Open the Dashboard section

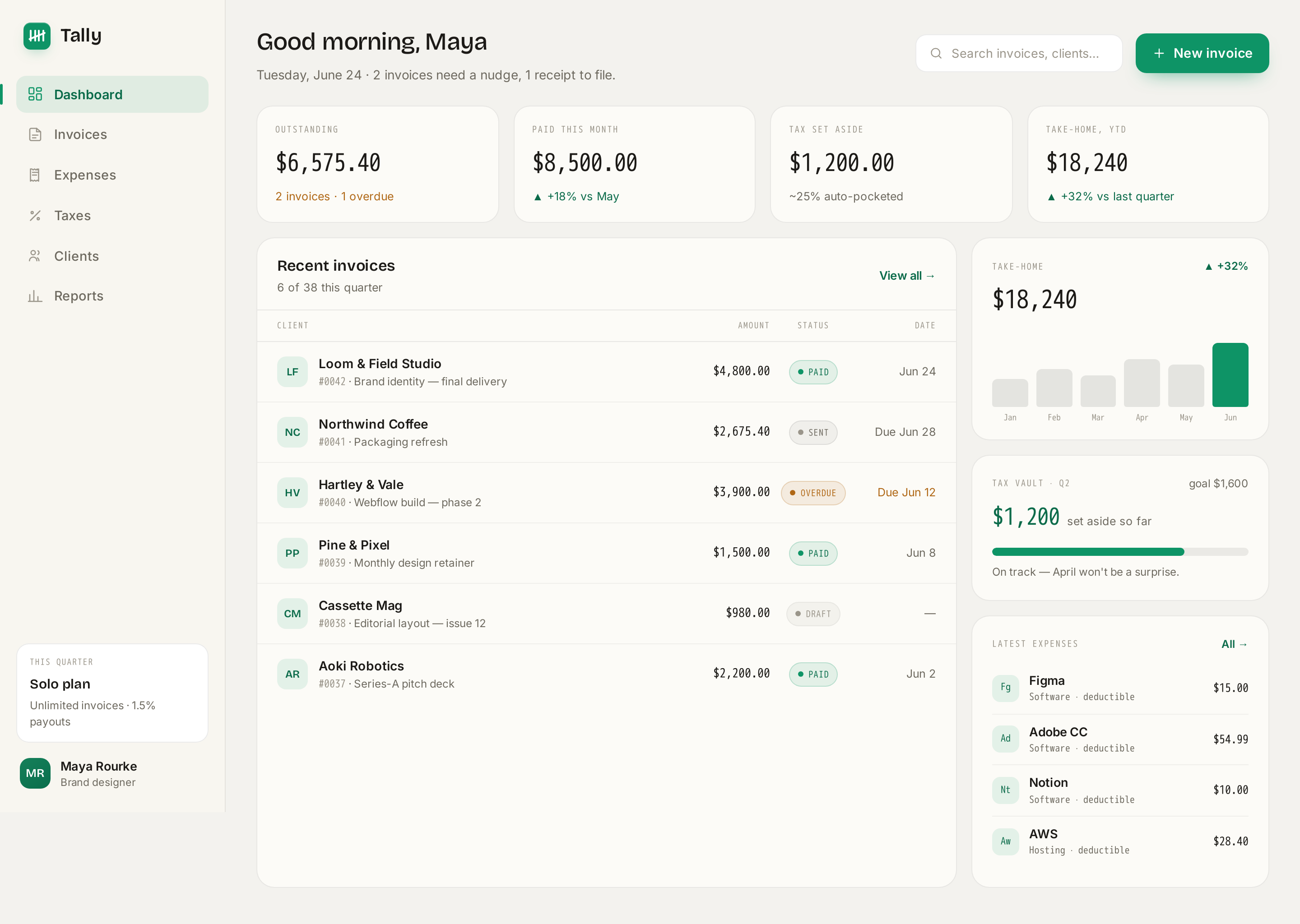112,94
